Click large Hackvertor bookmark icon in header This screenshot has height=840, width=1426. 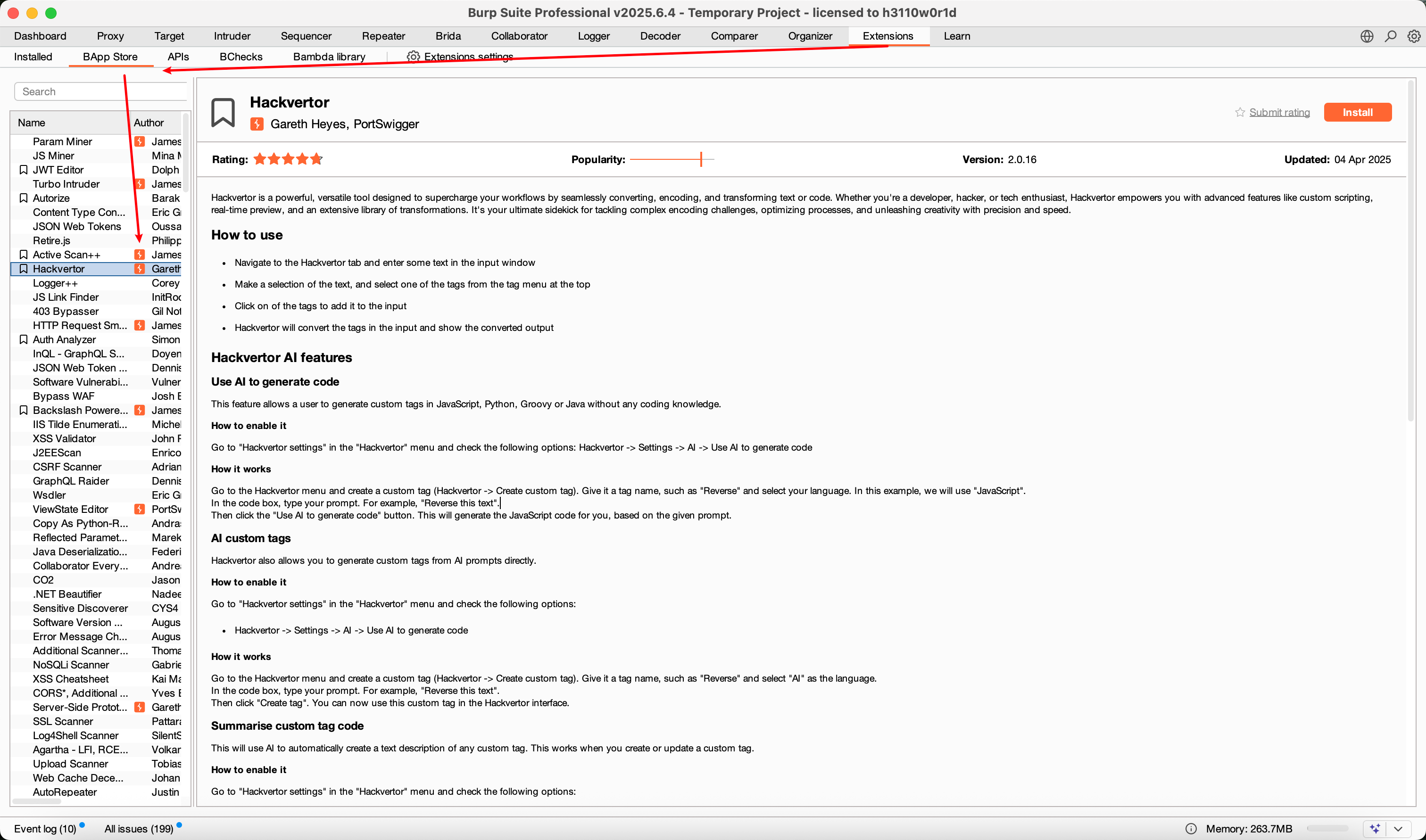223,112
